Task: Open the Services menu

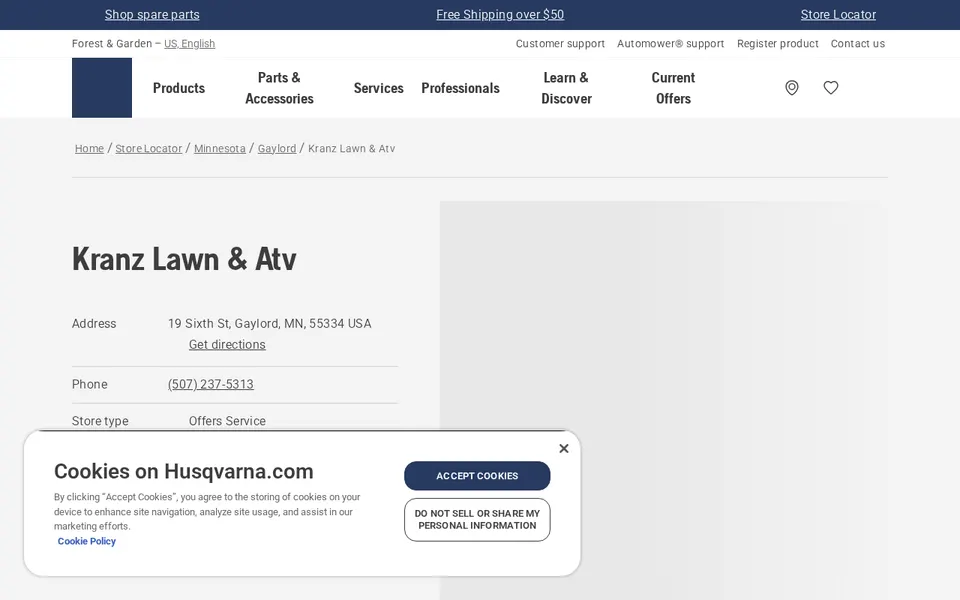Action: coord(378,88)
